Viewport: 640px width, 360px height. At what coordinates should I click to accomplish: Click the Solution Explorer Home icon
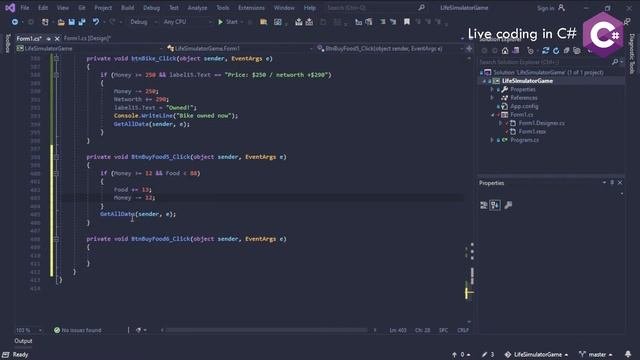tap(505, 51)
